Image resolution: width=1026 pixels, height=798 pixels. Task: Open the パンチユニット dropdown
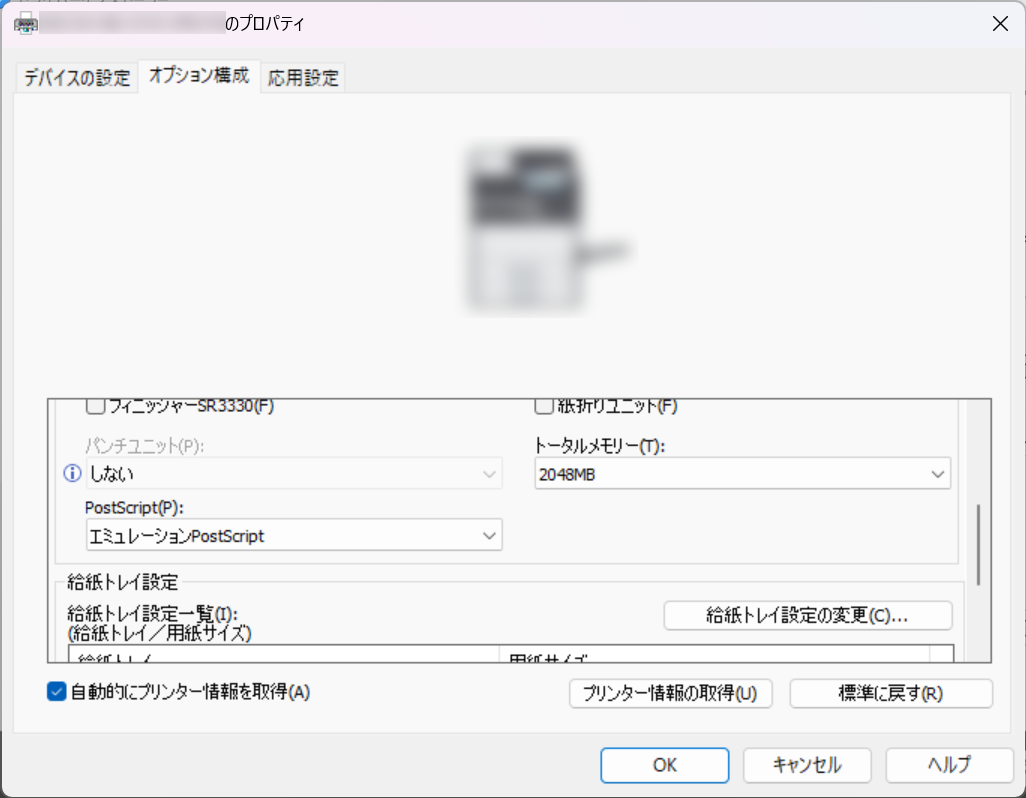491,473
